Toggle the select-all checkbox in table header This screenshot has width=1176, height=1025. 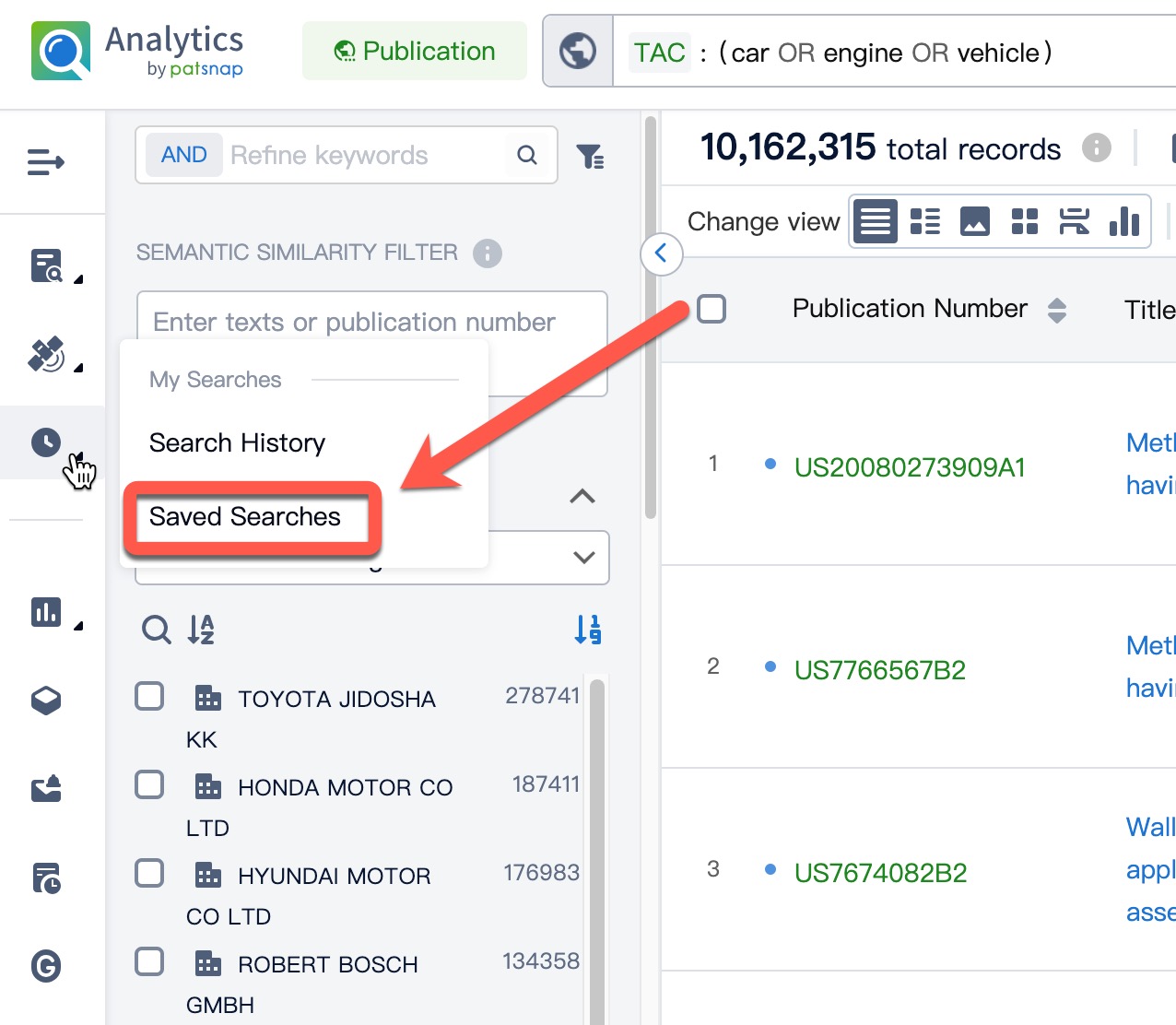tap(711, 309)
